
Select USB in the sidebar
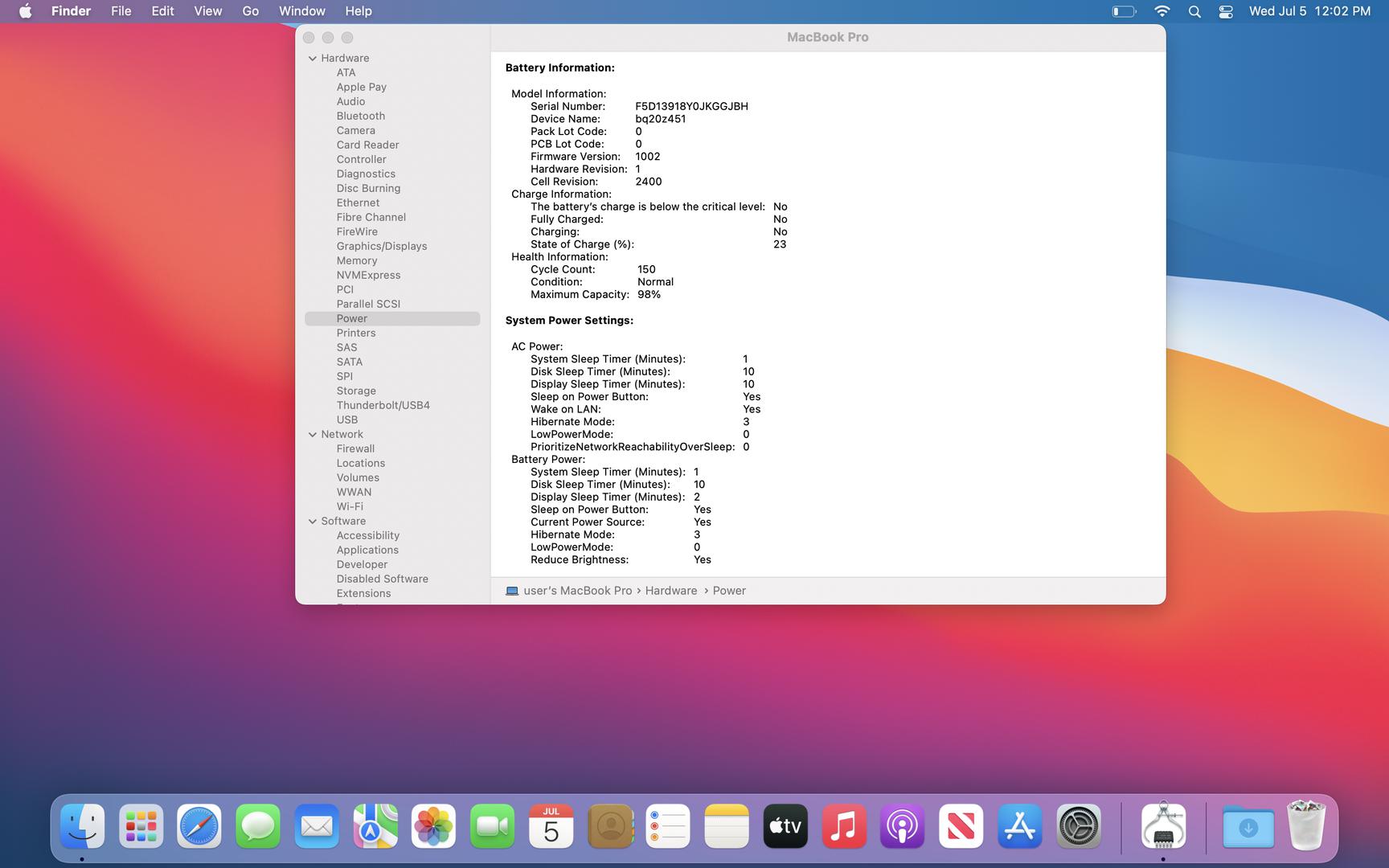(x=347, y=420)
